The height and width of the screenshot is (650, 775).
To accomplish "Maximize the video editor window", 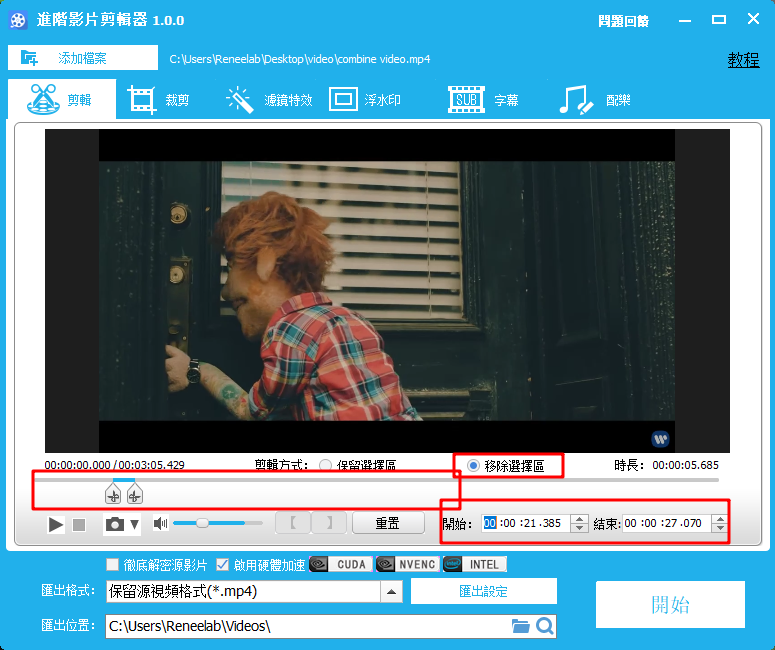I will 719,20.
